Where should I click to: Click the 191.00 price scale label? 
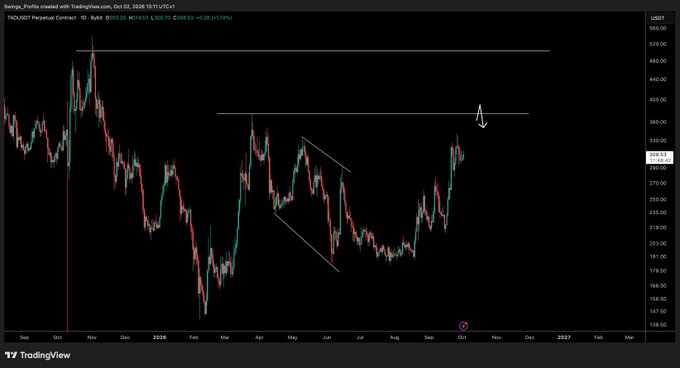tap(657, 257)
